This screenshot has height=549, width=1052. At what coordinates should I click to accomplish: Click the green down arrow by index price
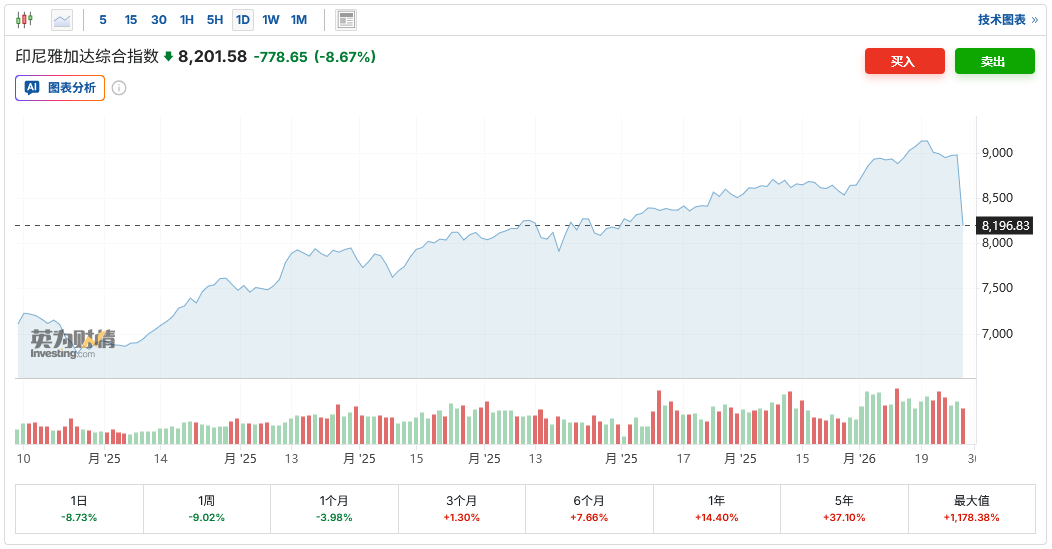coord(168,57)
